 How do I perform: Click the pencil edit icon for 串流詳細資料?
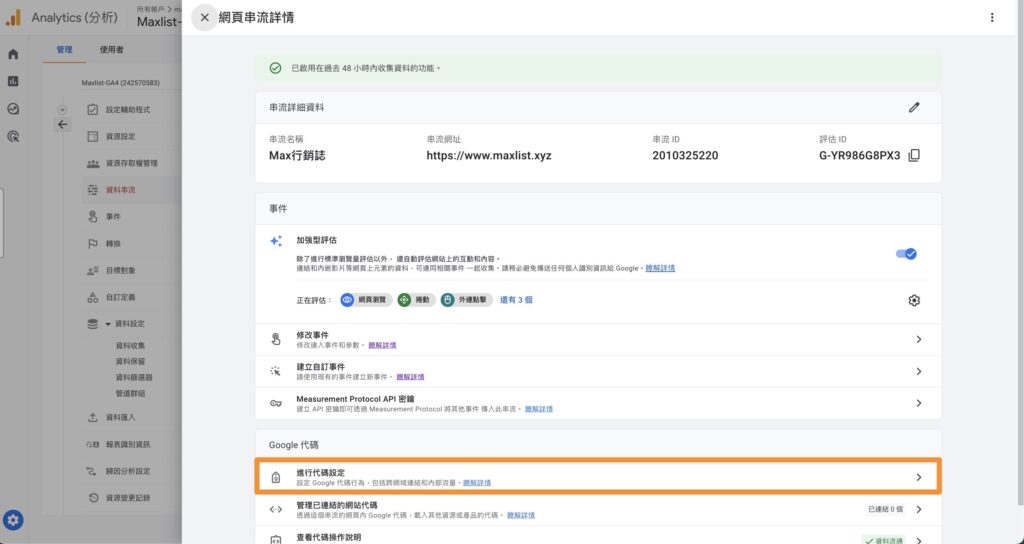[914, 107]
